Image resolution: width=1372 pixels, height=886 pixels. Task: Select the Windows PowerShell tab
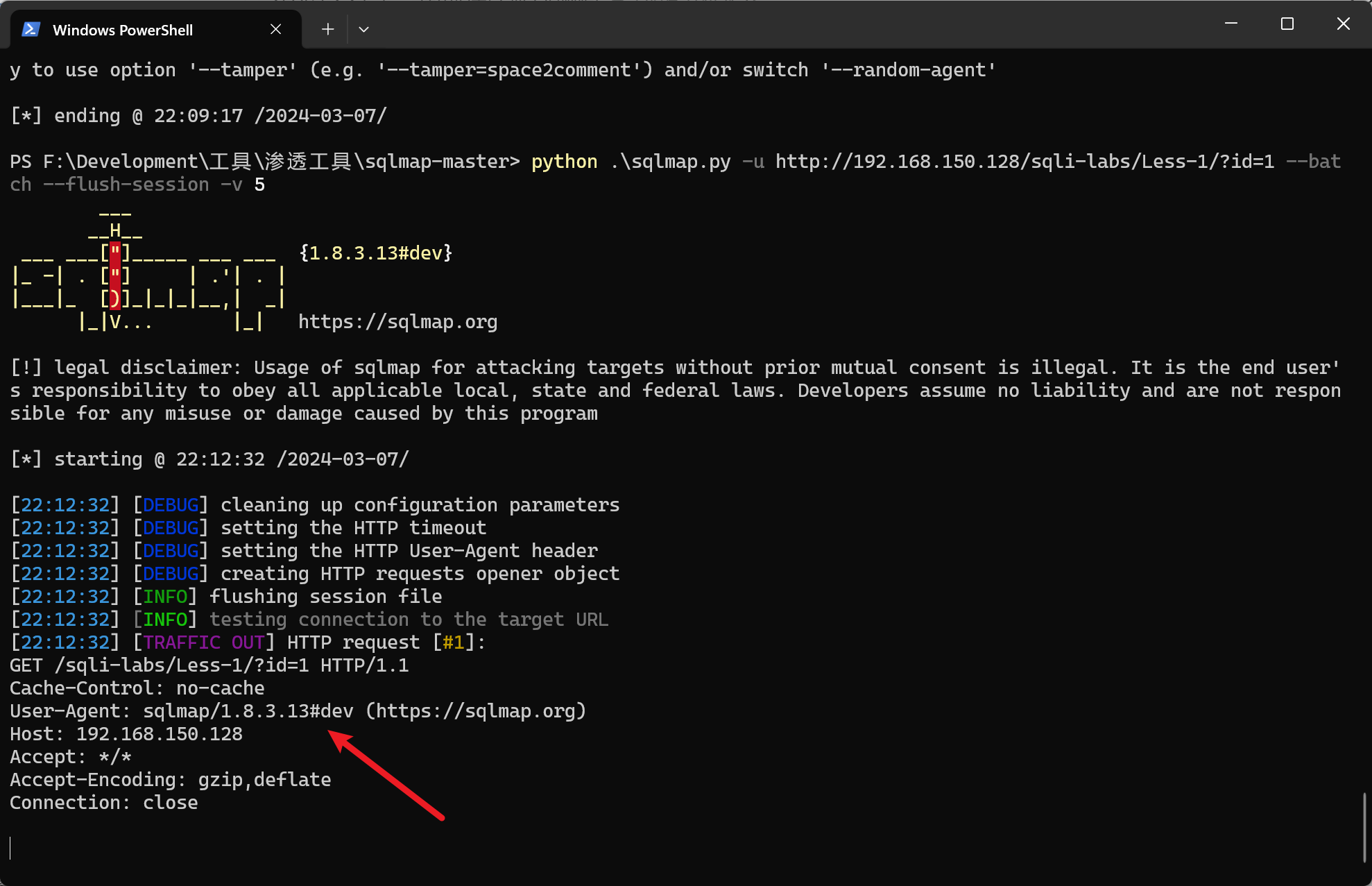[x=155, y=29]
